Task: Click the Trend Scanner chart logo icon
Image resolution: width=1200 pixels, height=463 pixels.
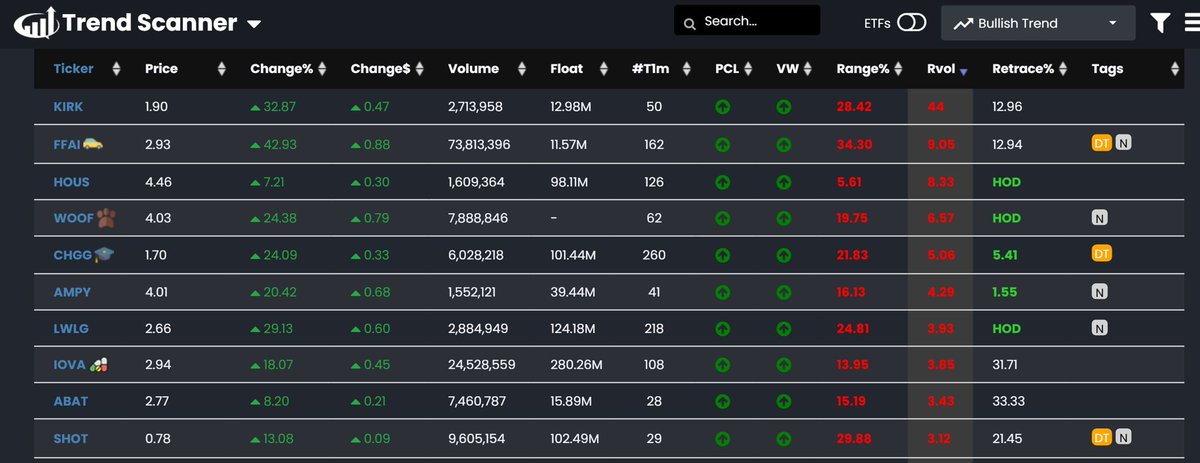Action: [x=37, y=22]
